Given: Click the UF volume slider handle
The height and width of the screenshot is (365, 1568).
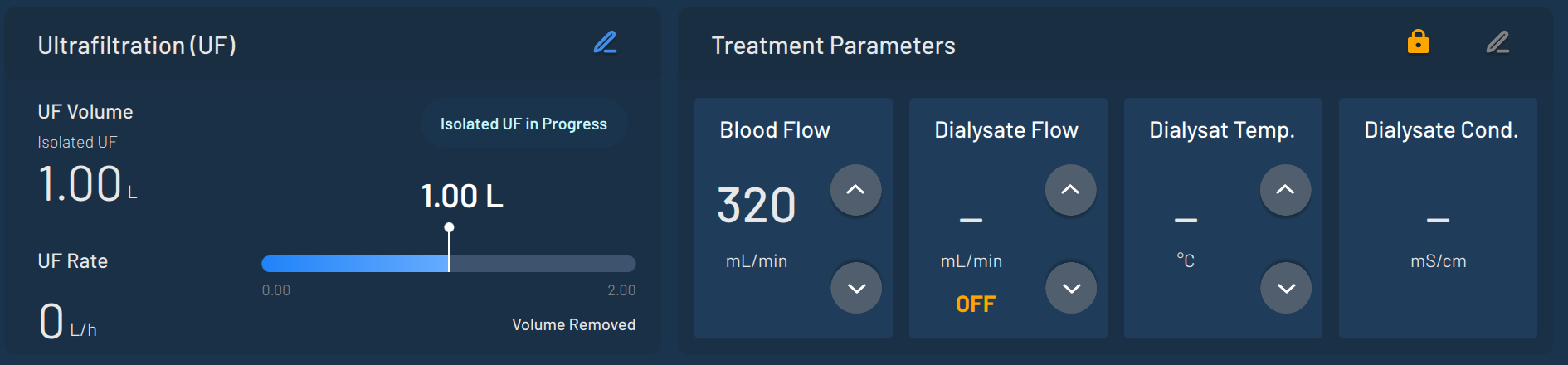Looking at the screenshot, I should coord(449,227).
